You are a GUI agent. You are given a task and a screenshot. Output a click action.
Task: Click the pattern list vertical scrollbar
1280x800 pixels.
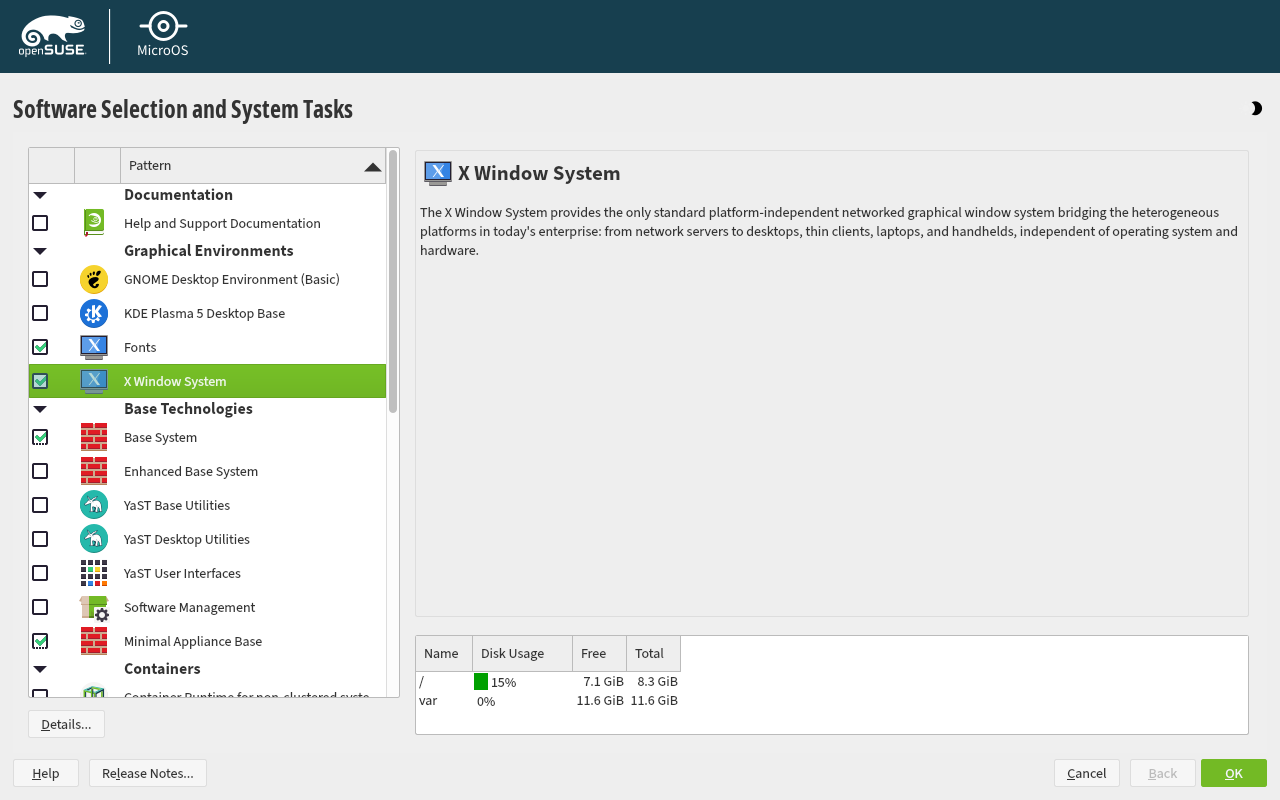[393, 281]
